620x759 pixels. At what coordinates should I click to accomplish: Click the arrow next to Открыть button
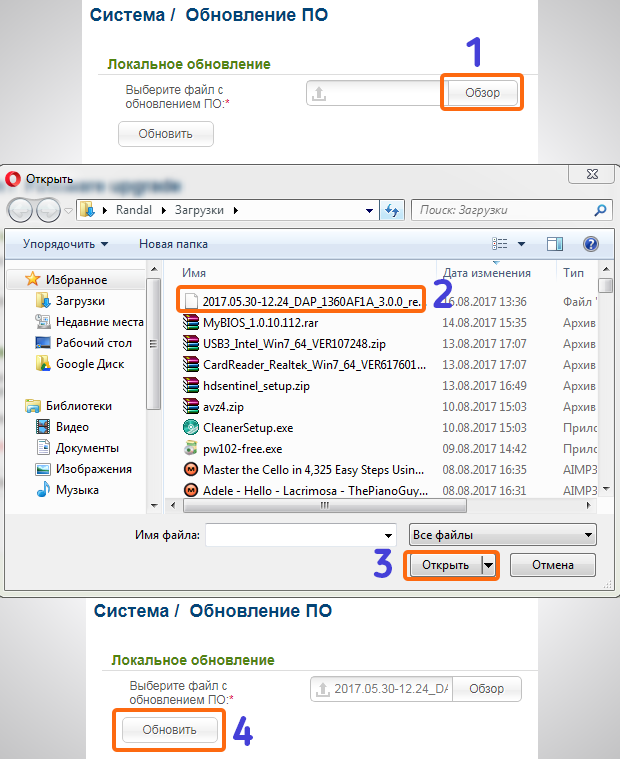[489, 565]
